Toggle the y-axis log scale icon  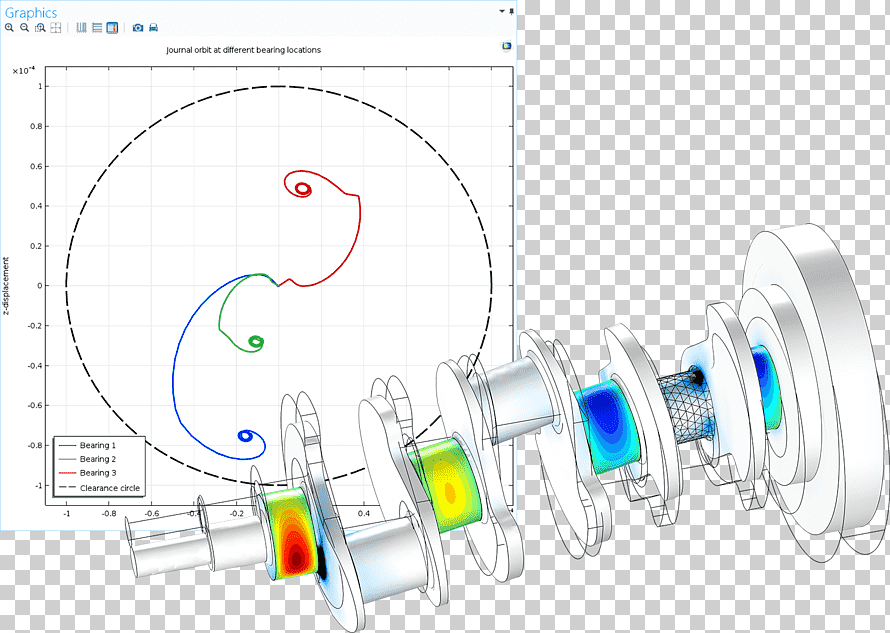[97, 27]
